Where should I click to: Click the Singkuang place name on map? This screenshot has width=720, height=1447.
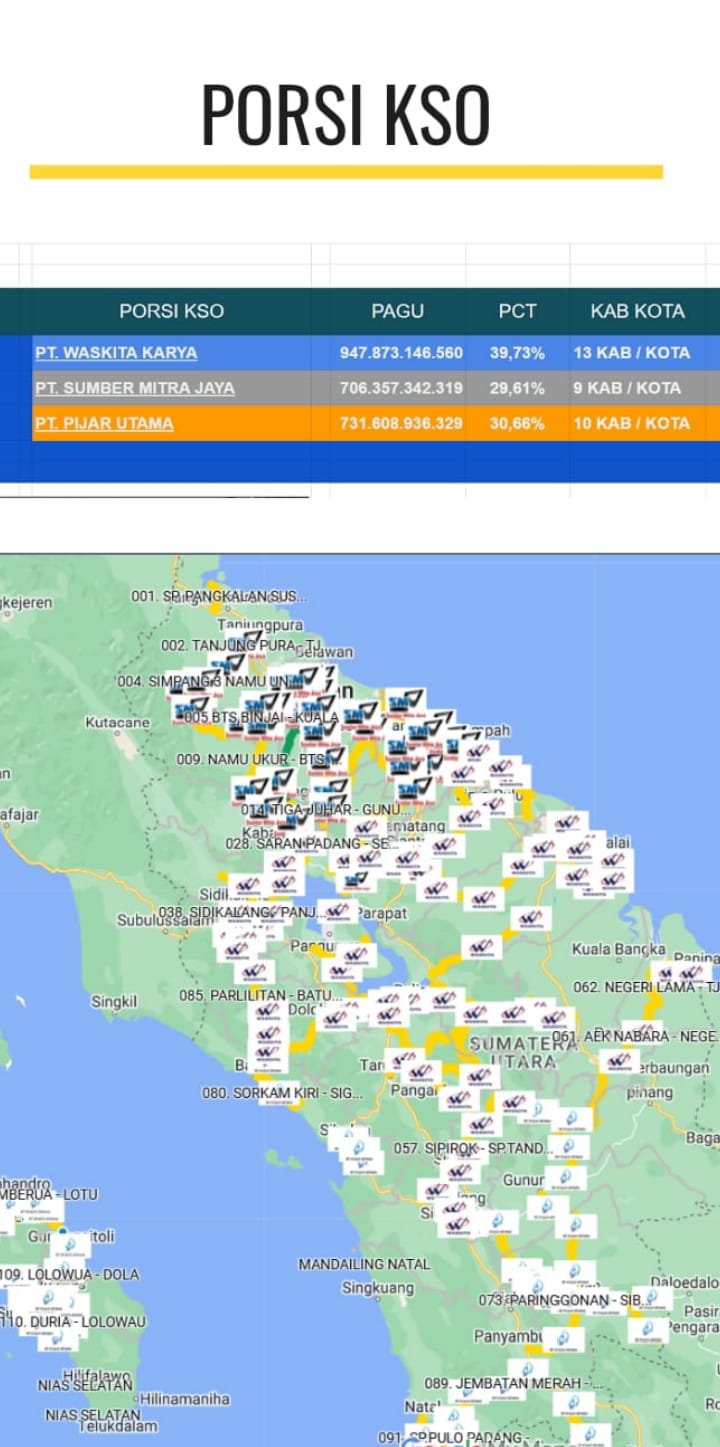click(x=378, y=1288)
